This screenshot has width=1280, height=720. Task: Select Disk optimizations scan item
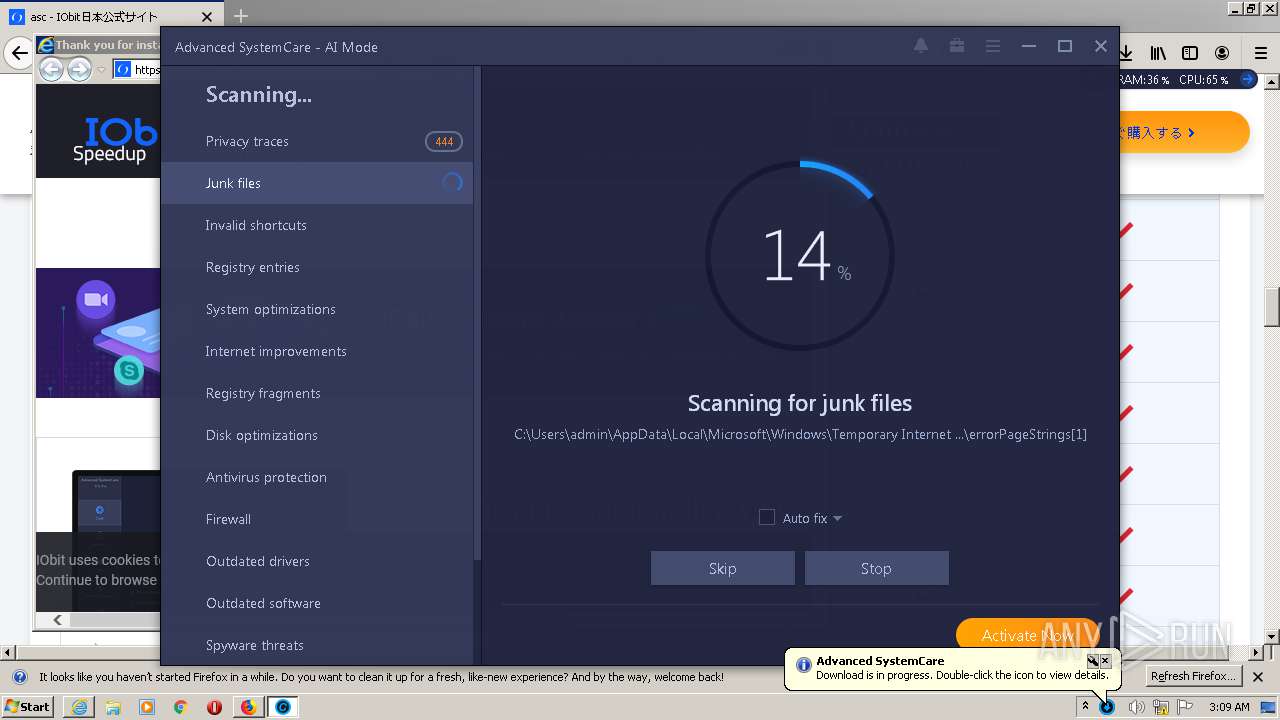coord(317,435)
